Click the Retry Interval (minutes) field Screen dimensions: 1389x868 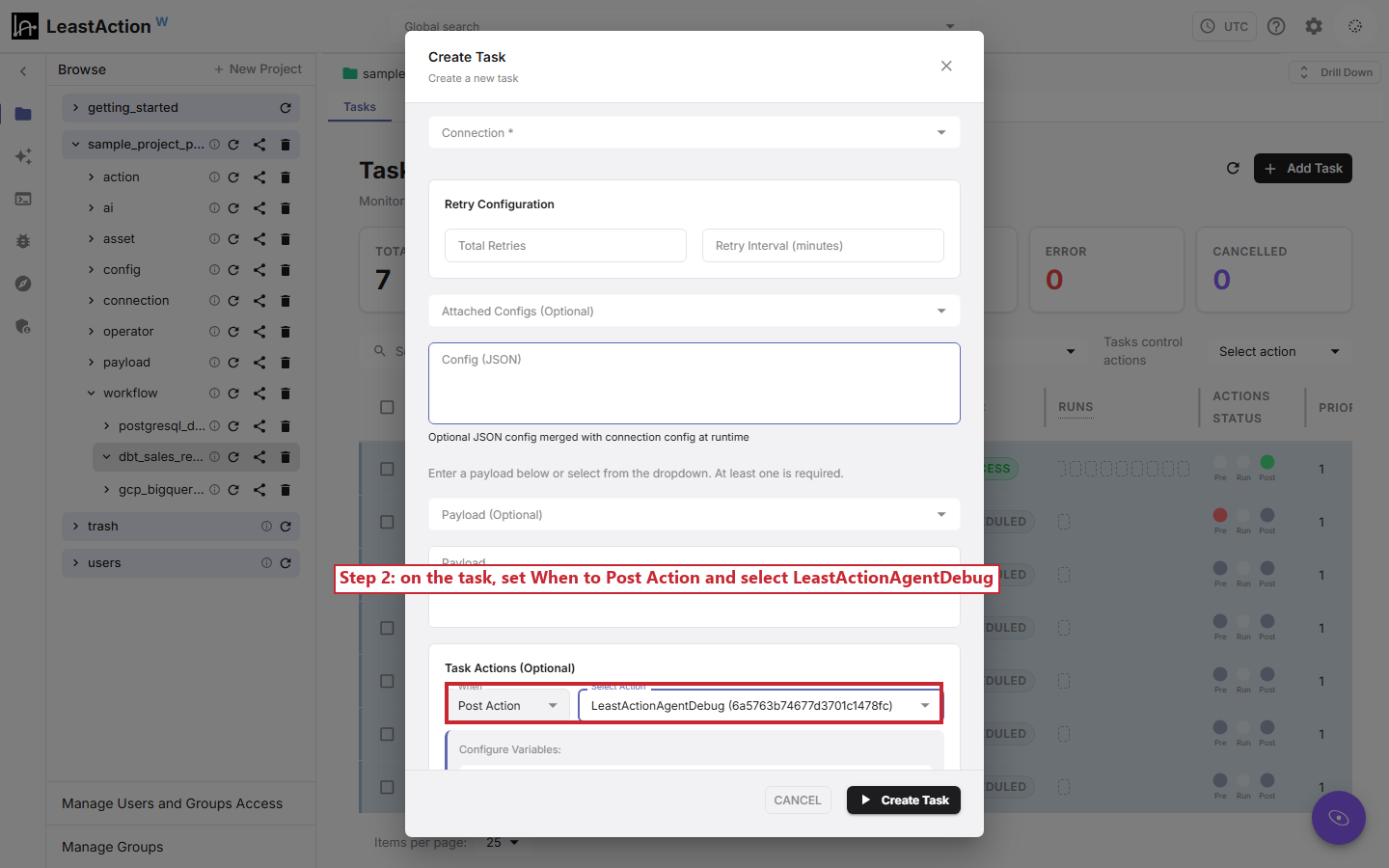823,246
